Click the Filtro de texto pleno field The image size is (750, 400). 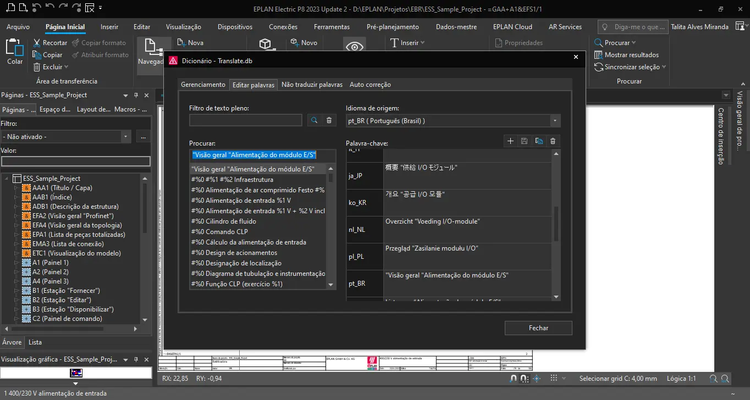coord(246,120)
